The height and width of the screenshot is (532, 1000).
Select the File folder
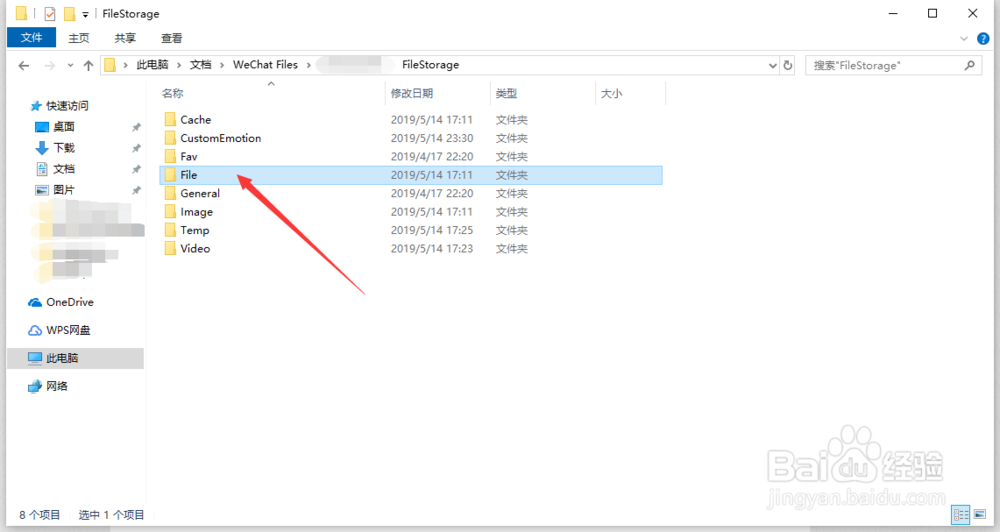411,175
